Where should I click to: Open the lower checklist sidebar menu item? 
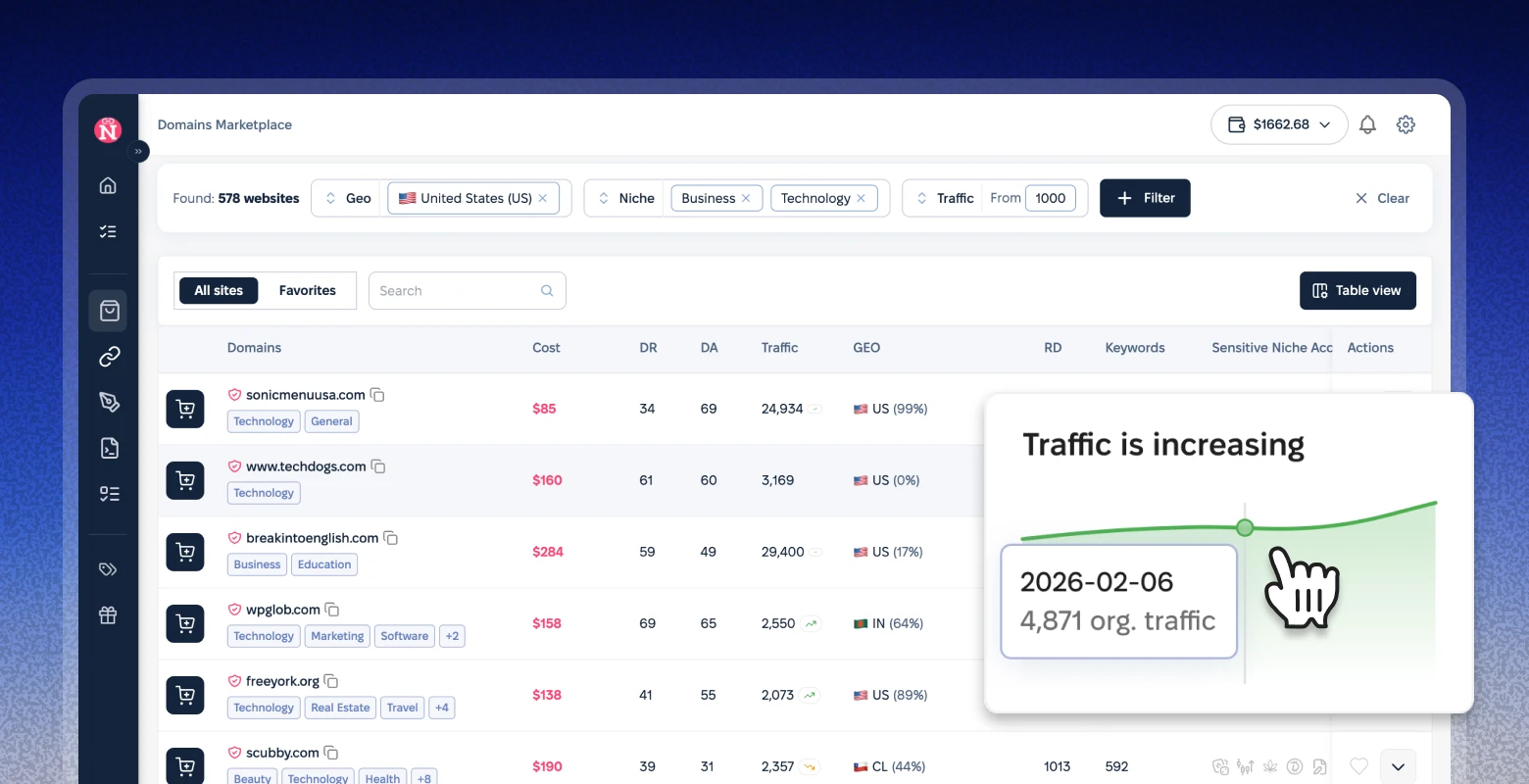click(109, 494)
